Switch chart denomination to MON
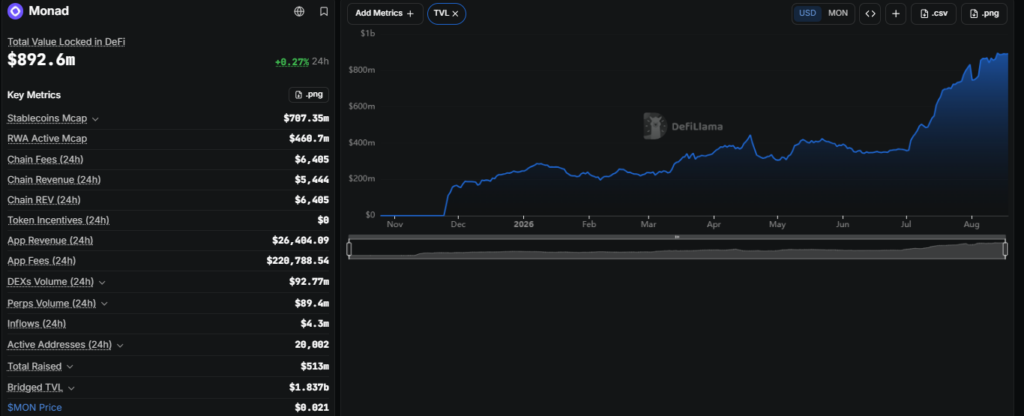This screenshot has height=416, width=1024. click(838, 13)
